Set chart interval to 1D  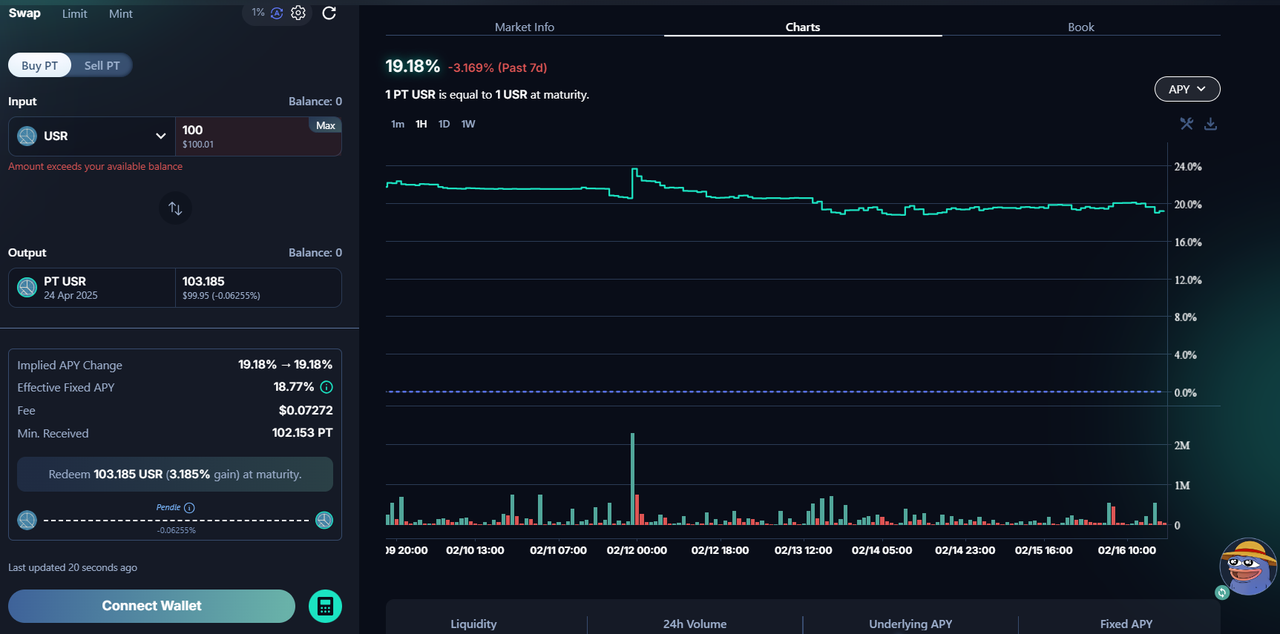(444, 124)
